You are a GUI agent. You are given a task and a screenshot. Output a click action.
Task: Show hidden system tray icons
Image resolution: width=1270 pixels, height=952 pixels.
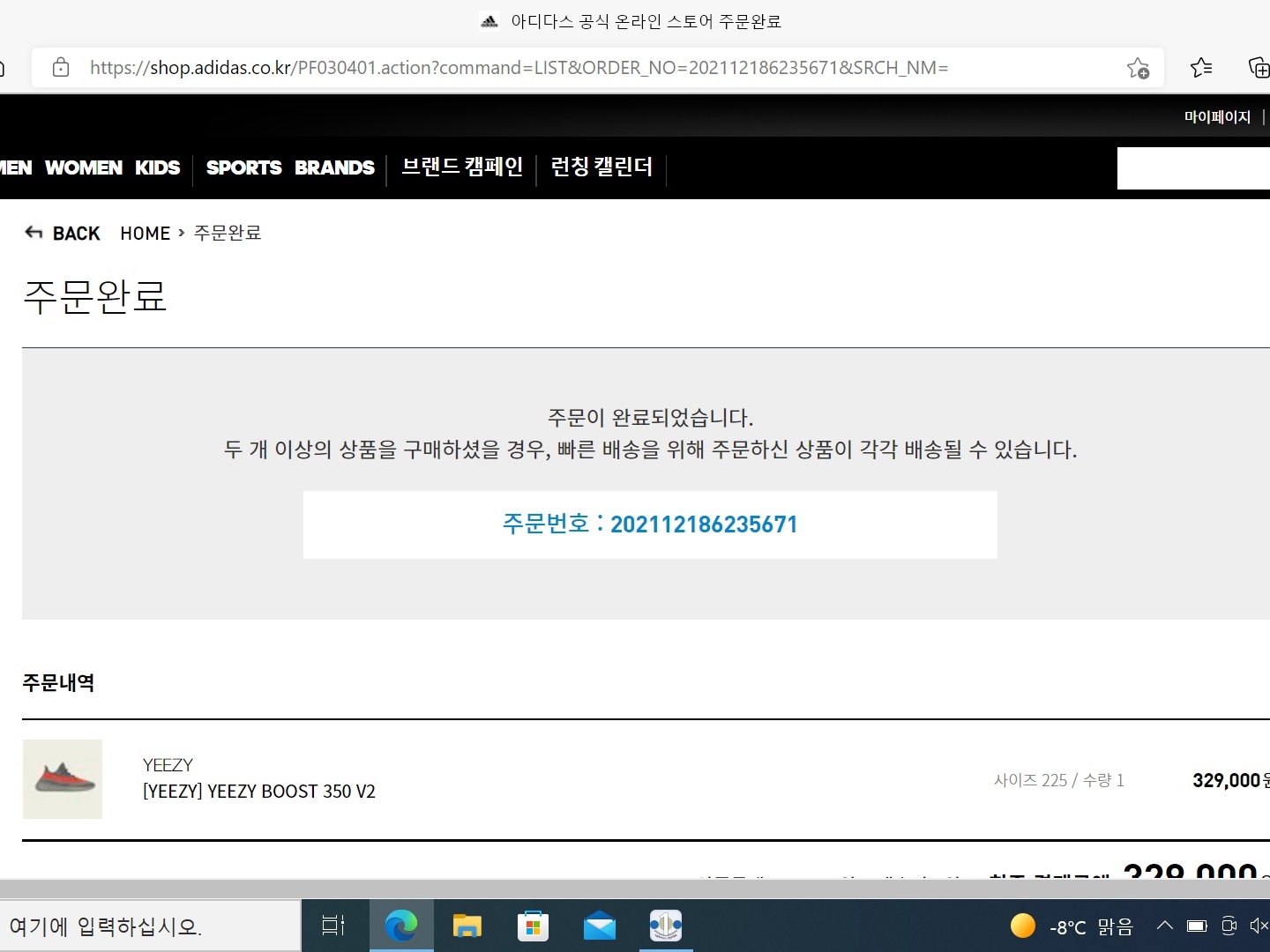click(x=1165, y=926)
